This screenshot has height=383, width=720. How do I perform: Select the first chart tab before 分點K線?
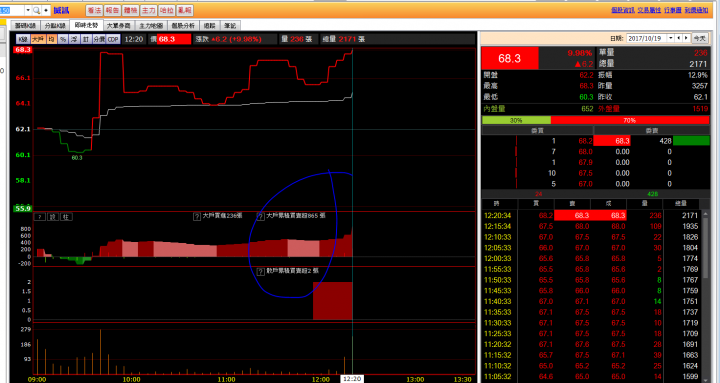[x=25, y=26]
